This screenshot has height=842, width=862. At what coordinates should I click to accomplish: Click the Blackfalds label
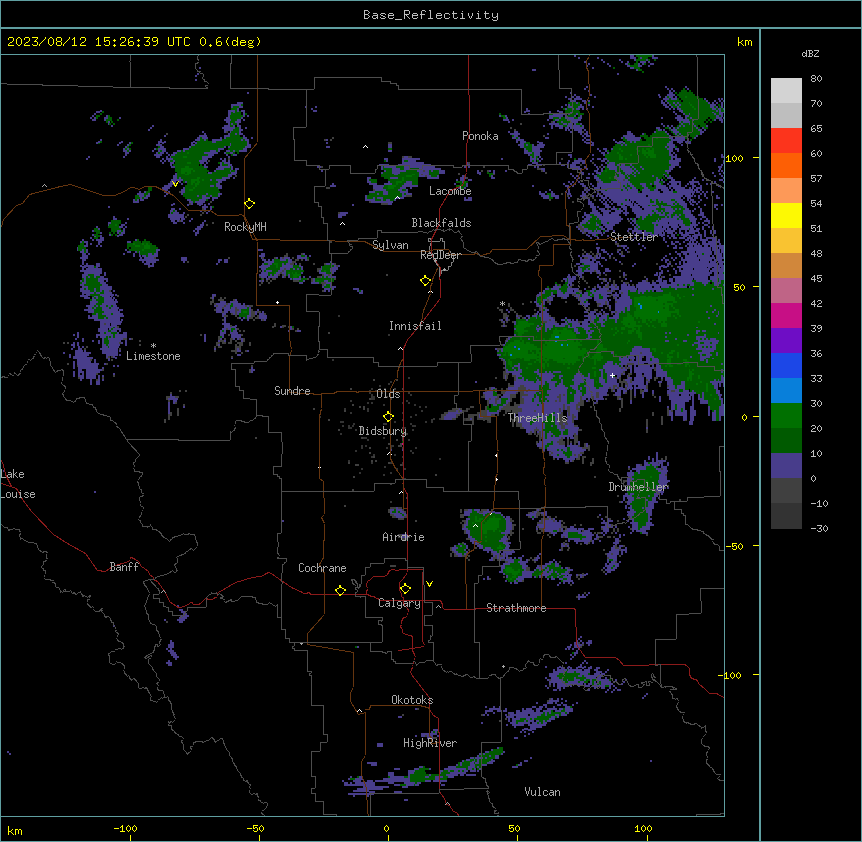441,223
